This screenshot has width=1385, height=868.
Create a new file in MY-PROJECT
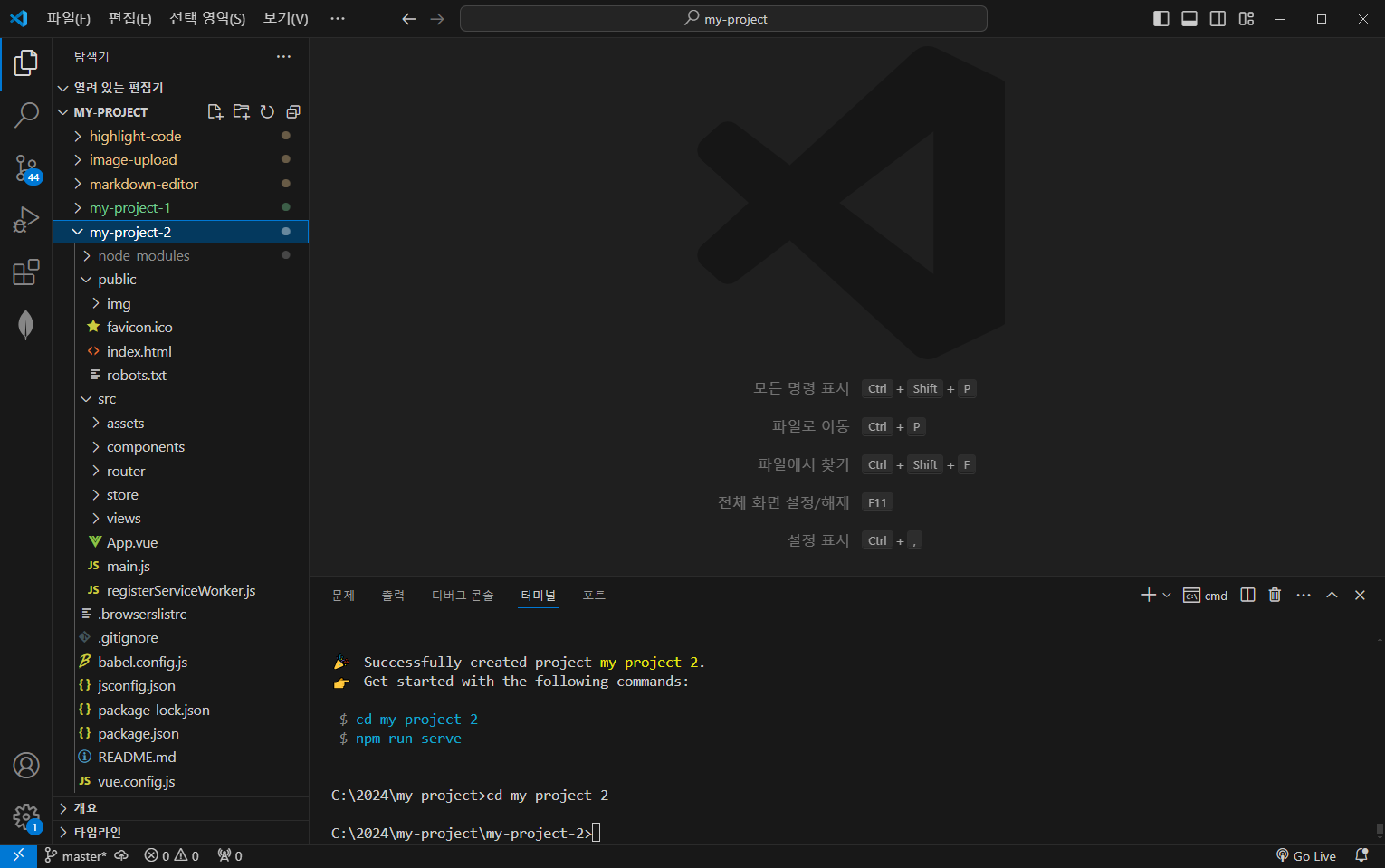click(215, 111)
